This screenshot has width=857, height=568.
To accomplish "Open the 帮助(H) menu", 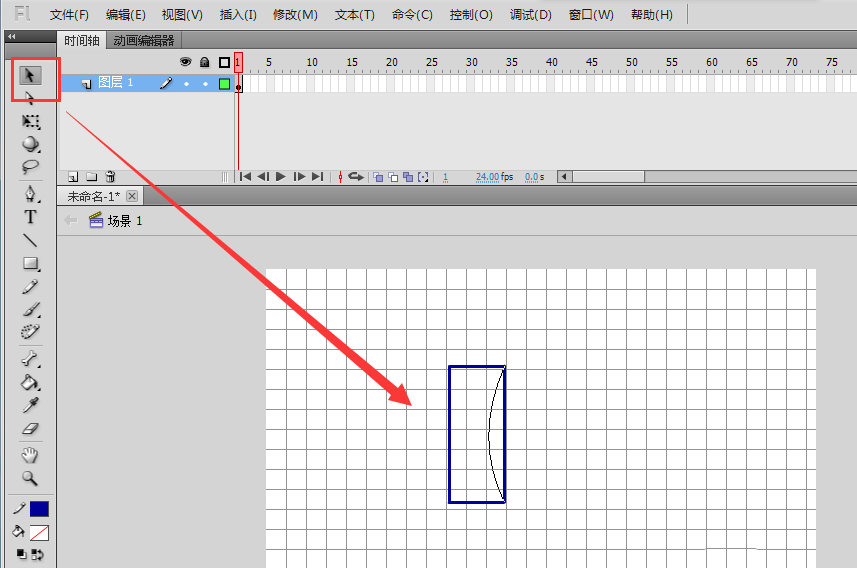I will coord(651,15).
